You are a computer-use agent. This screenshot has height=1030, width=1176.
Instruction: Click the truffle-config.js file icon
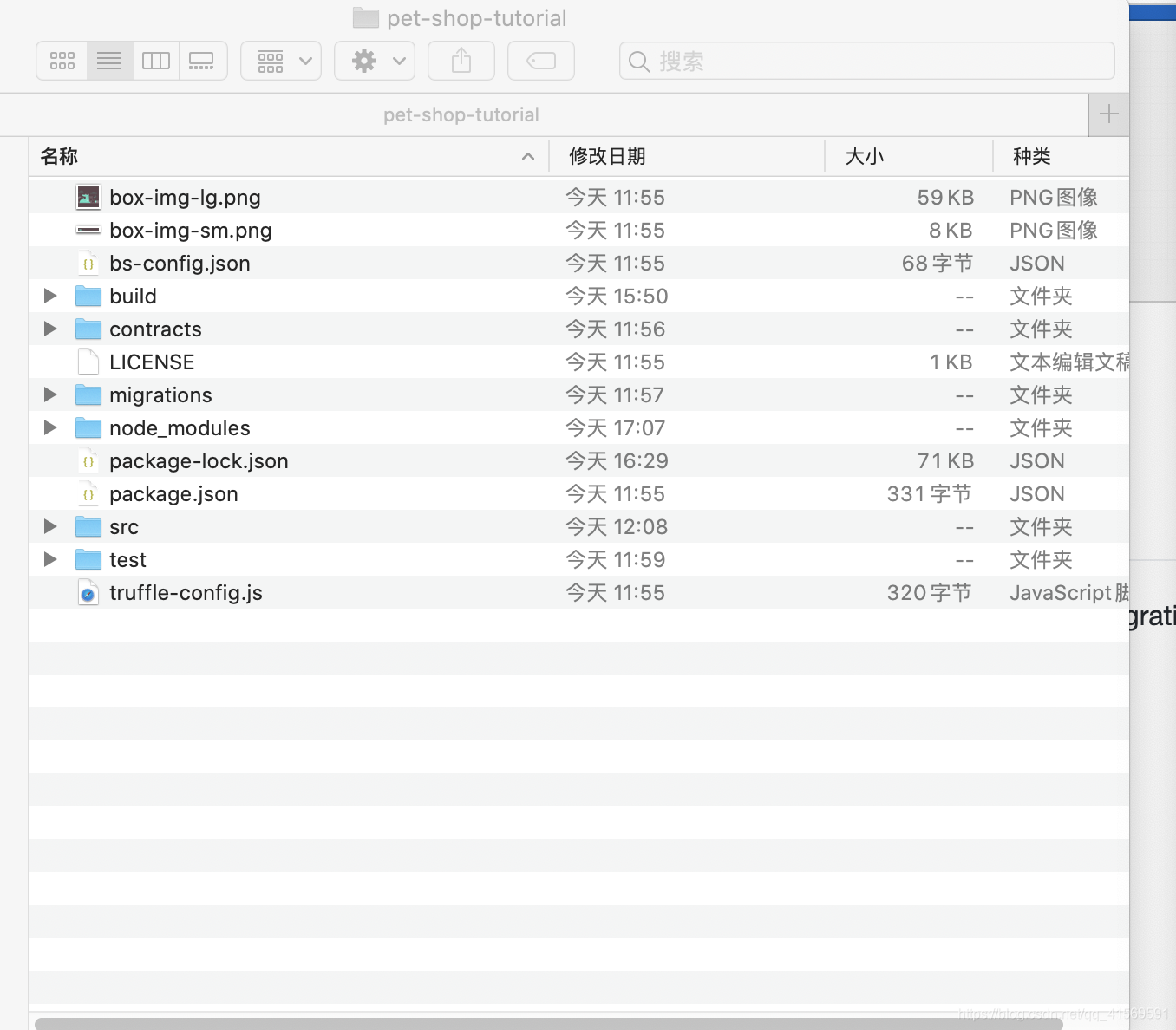point(88,593)
